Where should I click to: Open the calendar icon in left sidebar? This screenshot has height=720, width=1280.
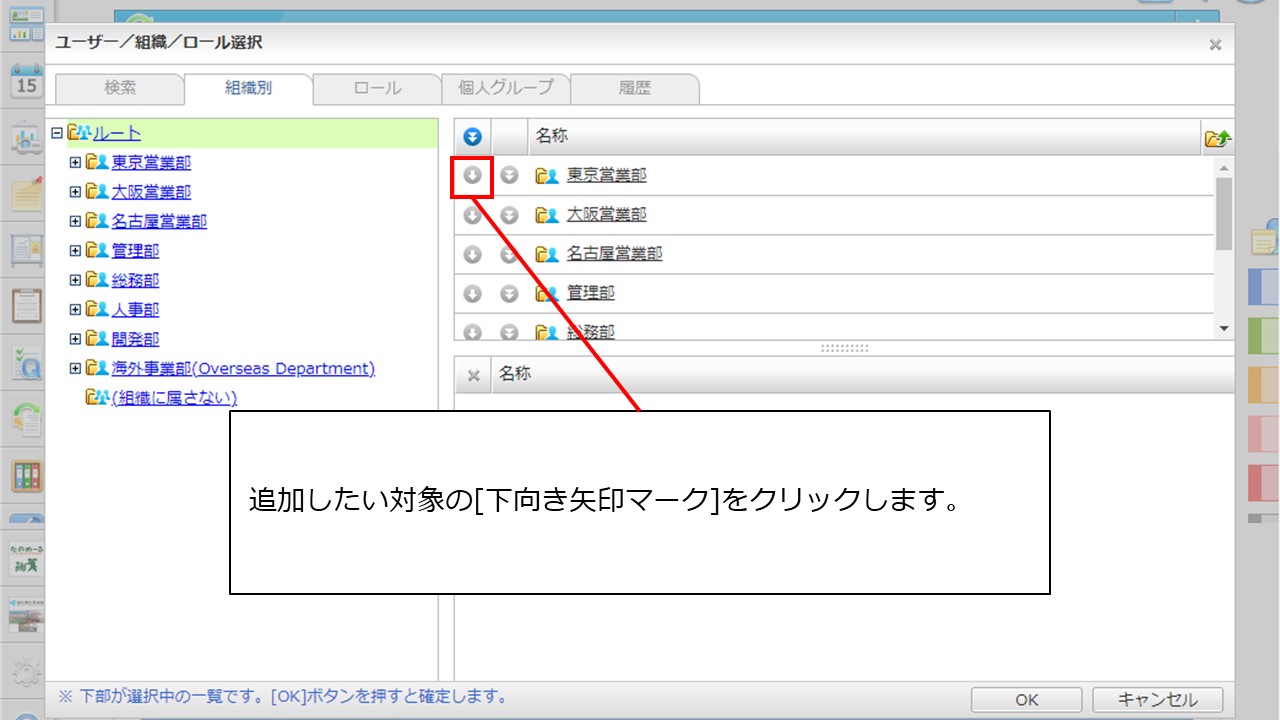(x=26, y=82)
